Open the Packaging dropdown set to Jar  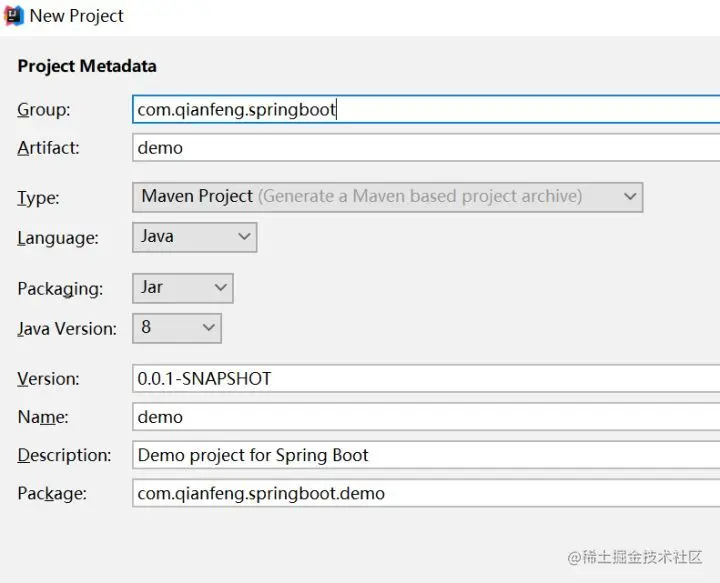pos(183,288)
